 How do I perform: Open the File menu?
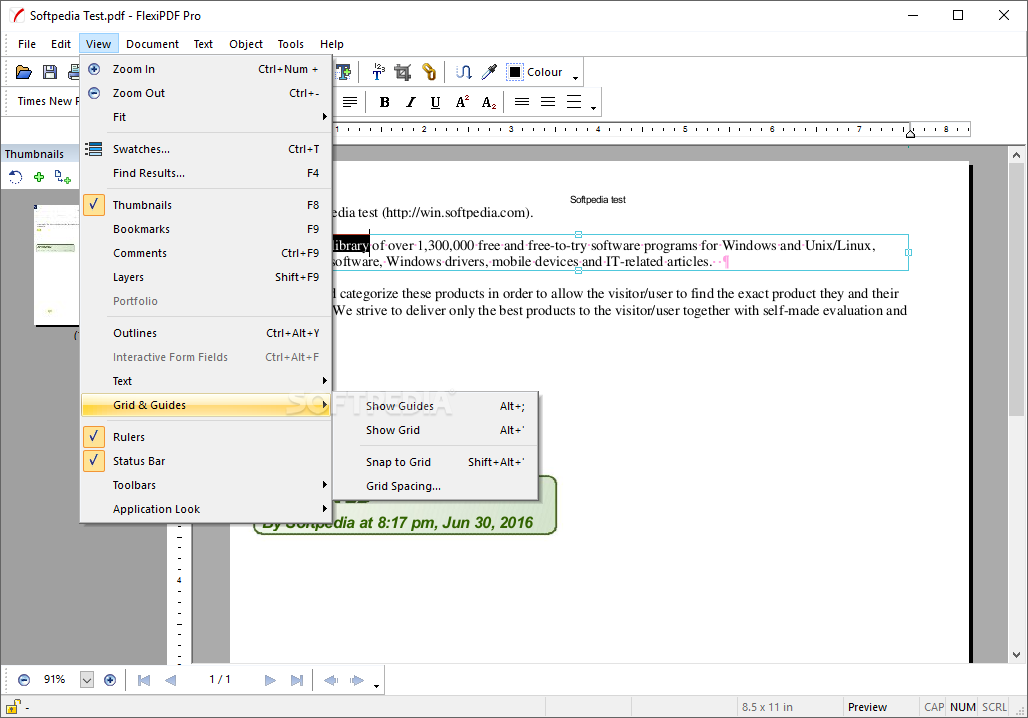27,44
